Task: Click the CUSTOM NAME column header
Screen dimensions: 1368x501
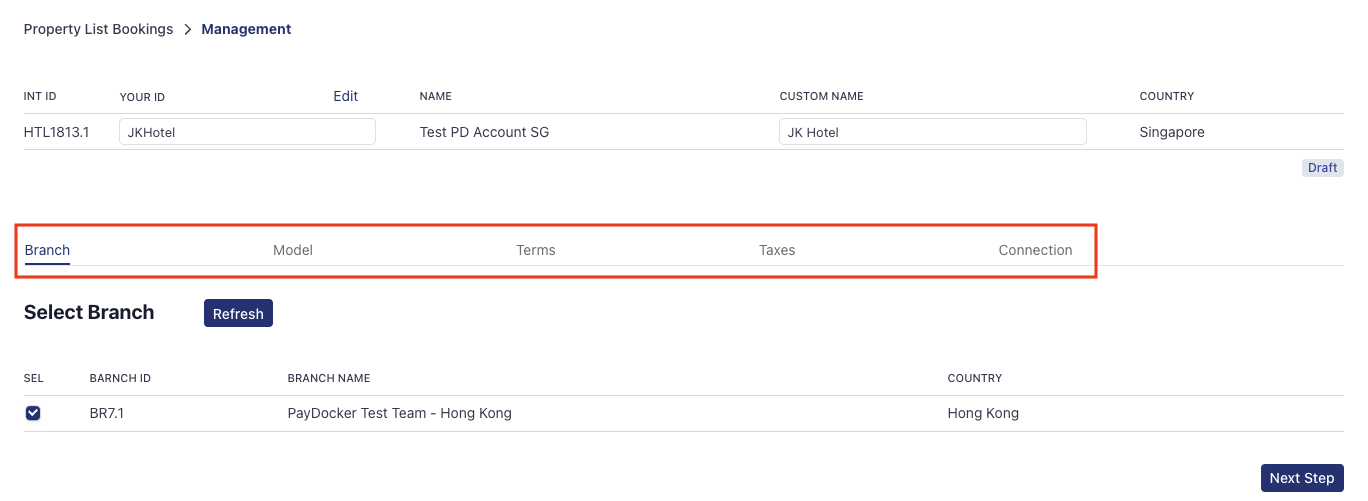Action: pyautogui.click(x=821, y=96)
